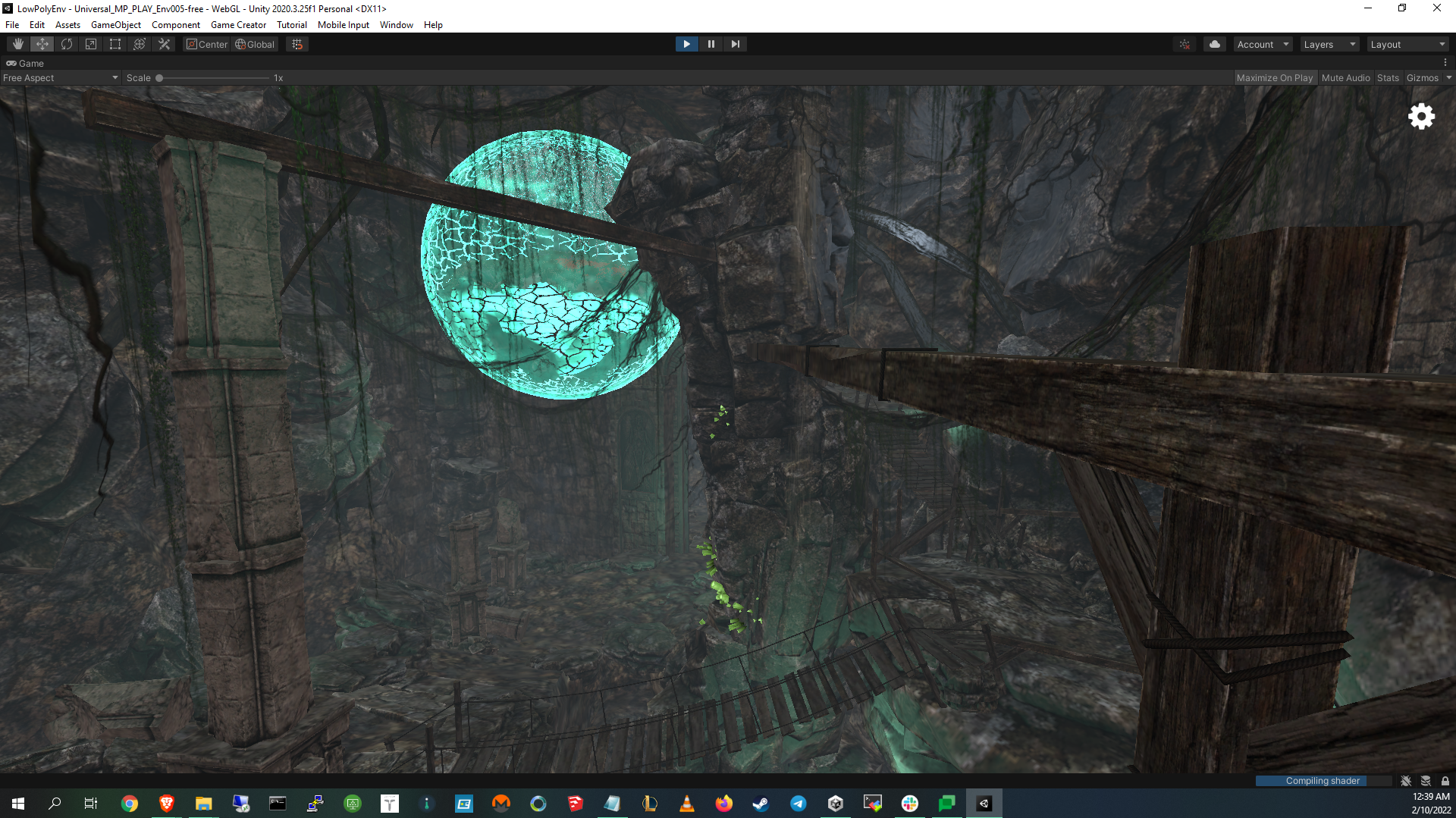This screenshot has width=1456, height=818.
Task: Open the Game Creator menu
Action: [x=238, y=24]
